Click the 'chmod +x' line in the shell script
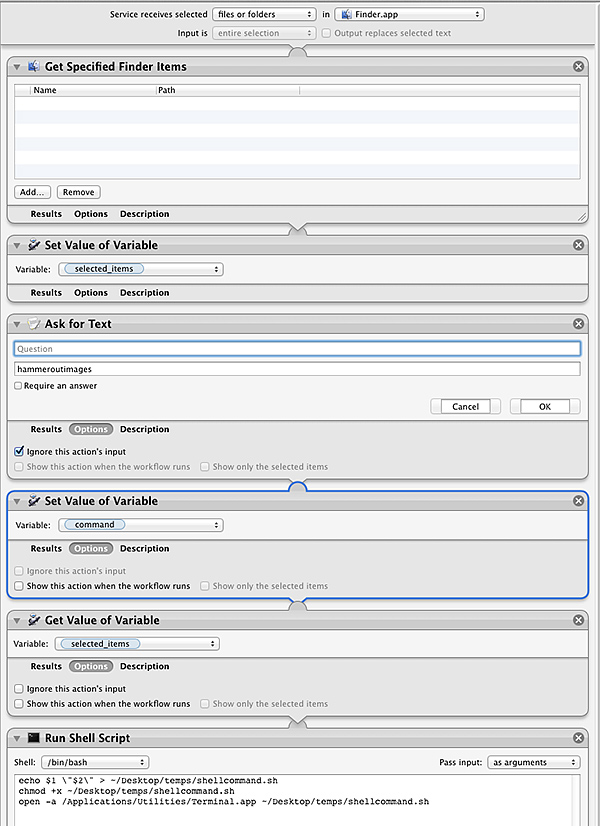 click(126, 791)
